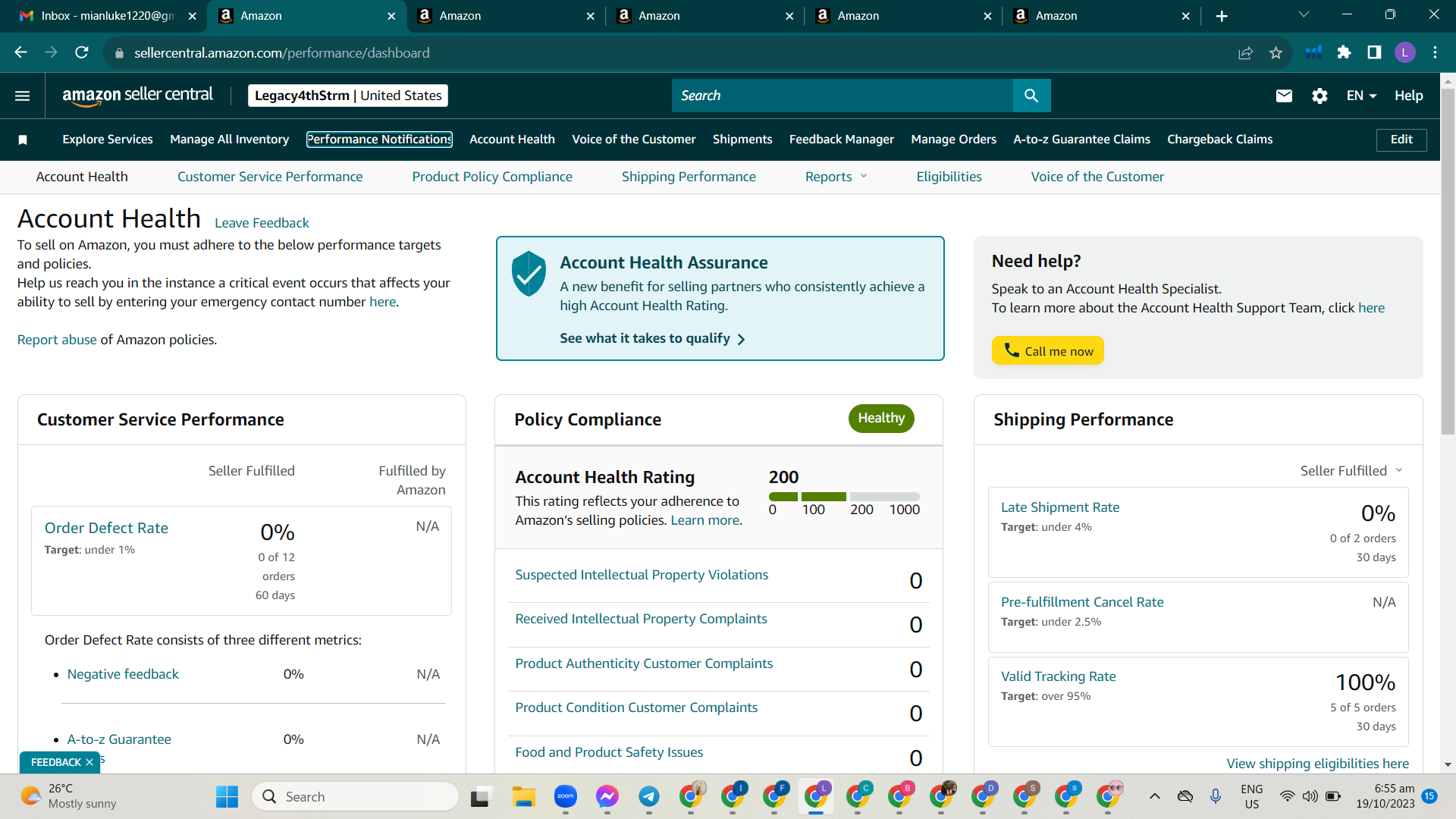Click the microphone icon in system tray

[x=1216, y=796]
